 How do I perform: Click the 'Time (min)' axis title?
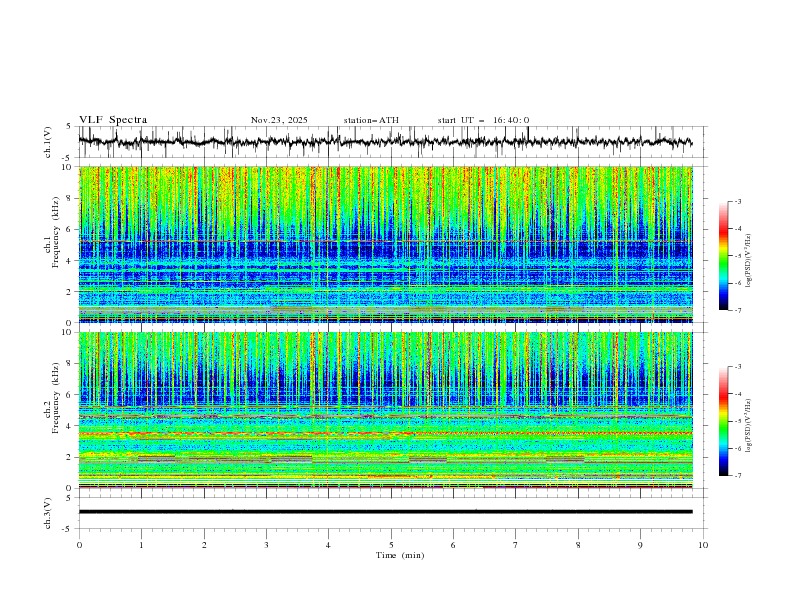pos(400,555)
